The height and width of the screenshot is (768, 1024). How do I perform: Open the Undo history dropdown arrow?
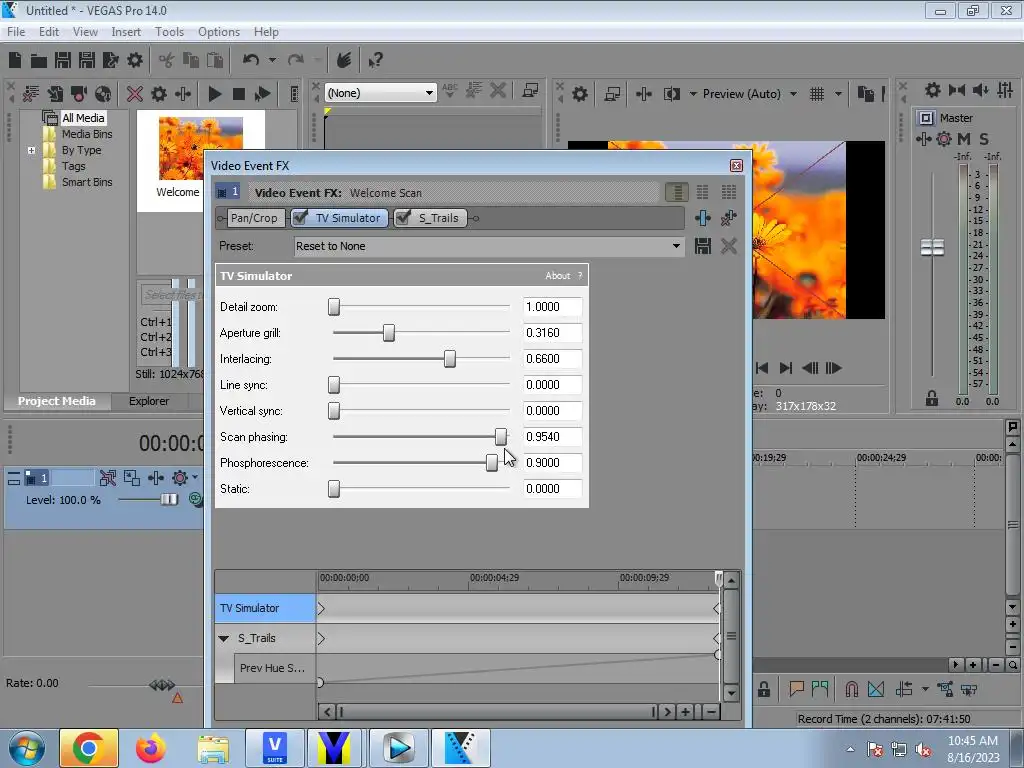click(x=272, y=60)
